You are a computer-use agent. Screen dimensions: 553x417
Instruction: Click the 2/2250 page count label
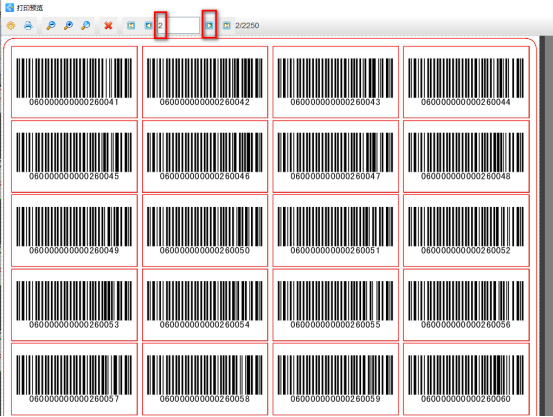[247, 25]
